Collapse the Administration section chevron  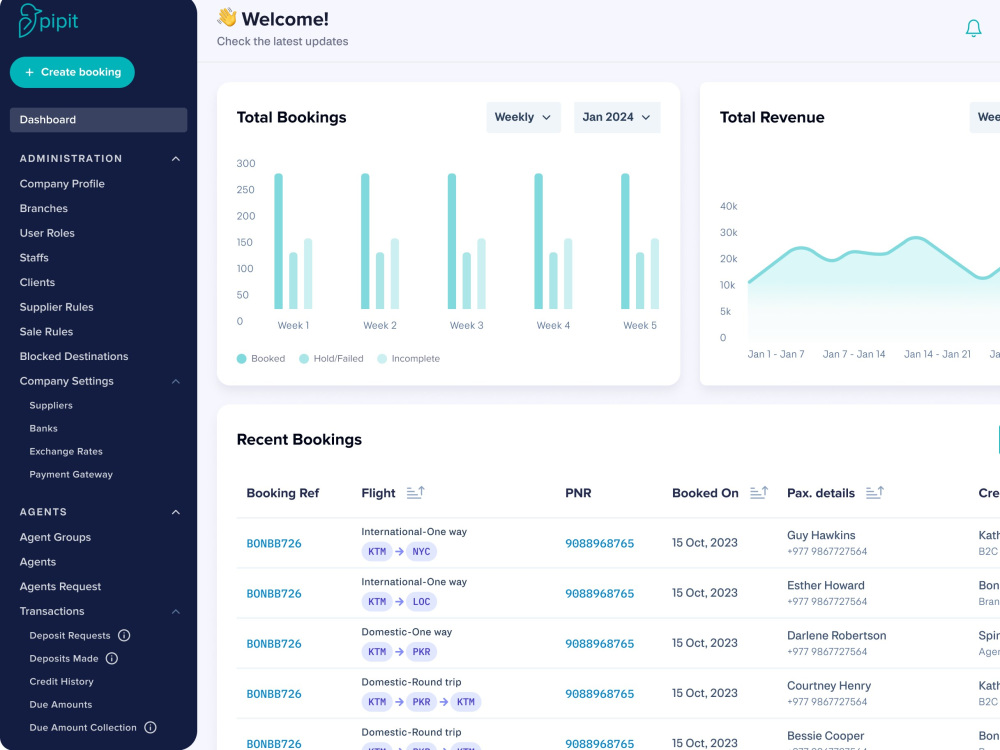(176, 159)
